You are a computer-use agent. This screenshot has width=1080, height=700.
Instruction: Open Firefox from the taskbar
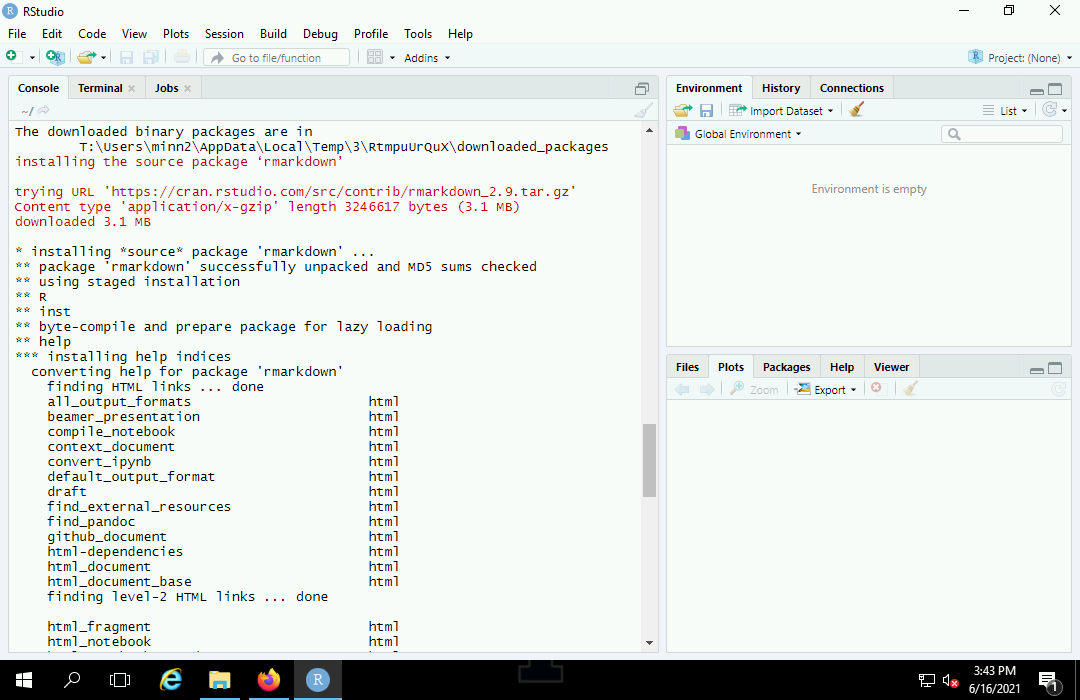[269, 680]
